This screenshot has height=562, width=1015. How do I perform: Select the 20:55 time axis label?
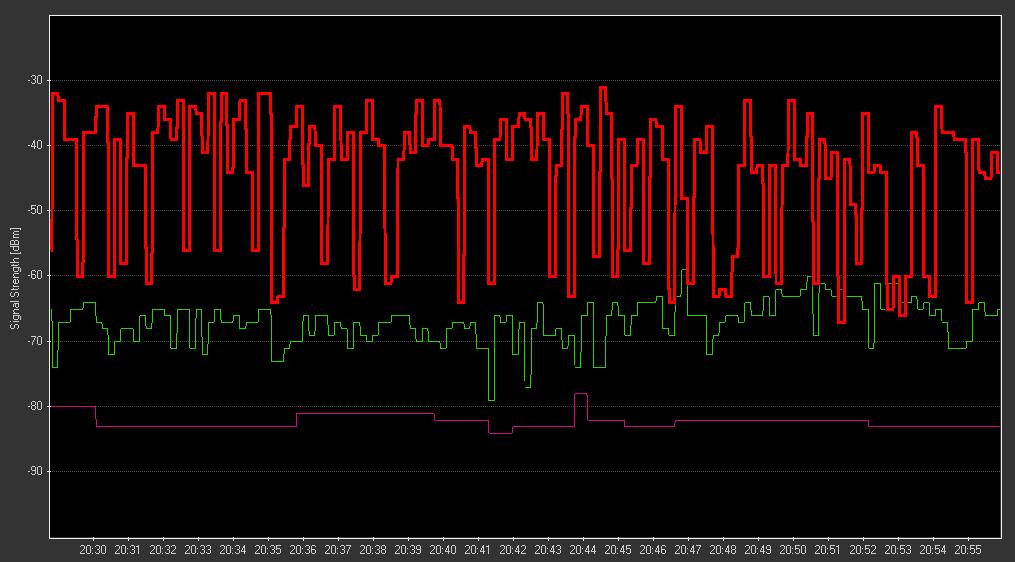tap(968, 550)
